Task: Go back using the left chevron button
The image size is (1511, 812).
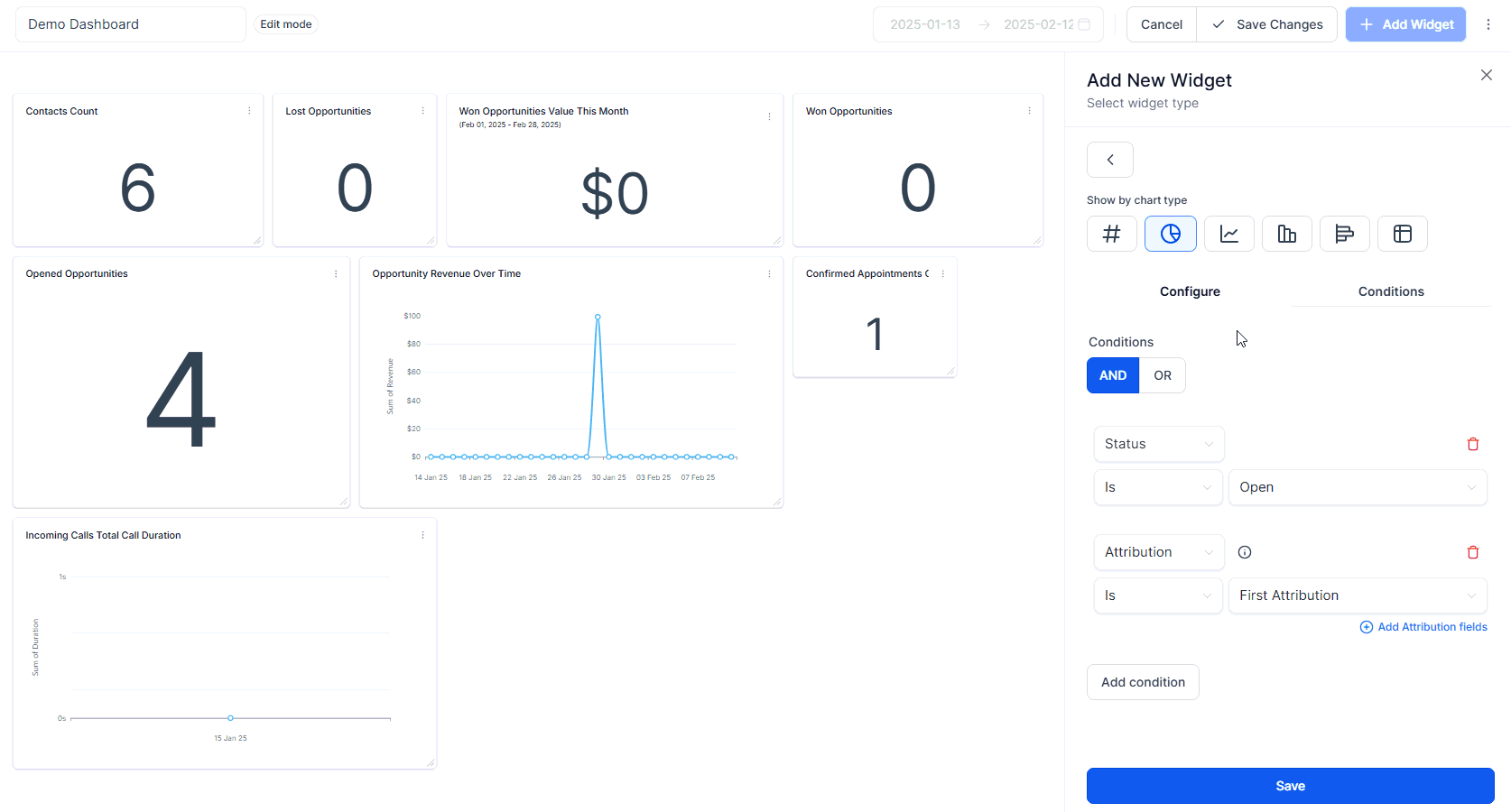Action: pos(1110,160)
